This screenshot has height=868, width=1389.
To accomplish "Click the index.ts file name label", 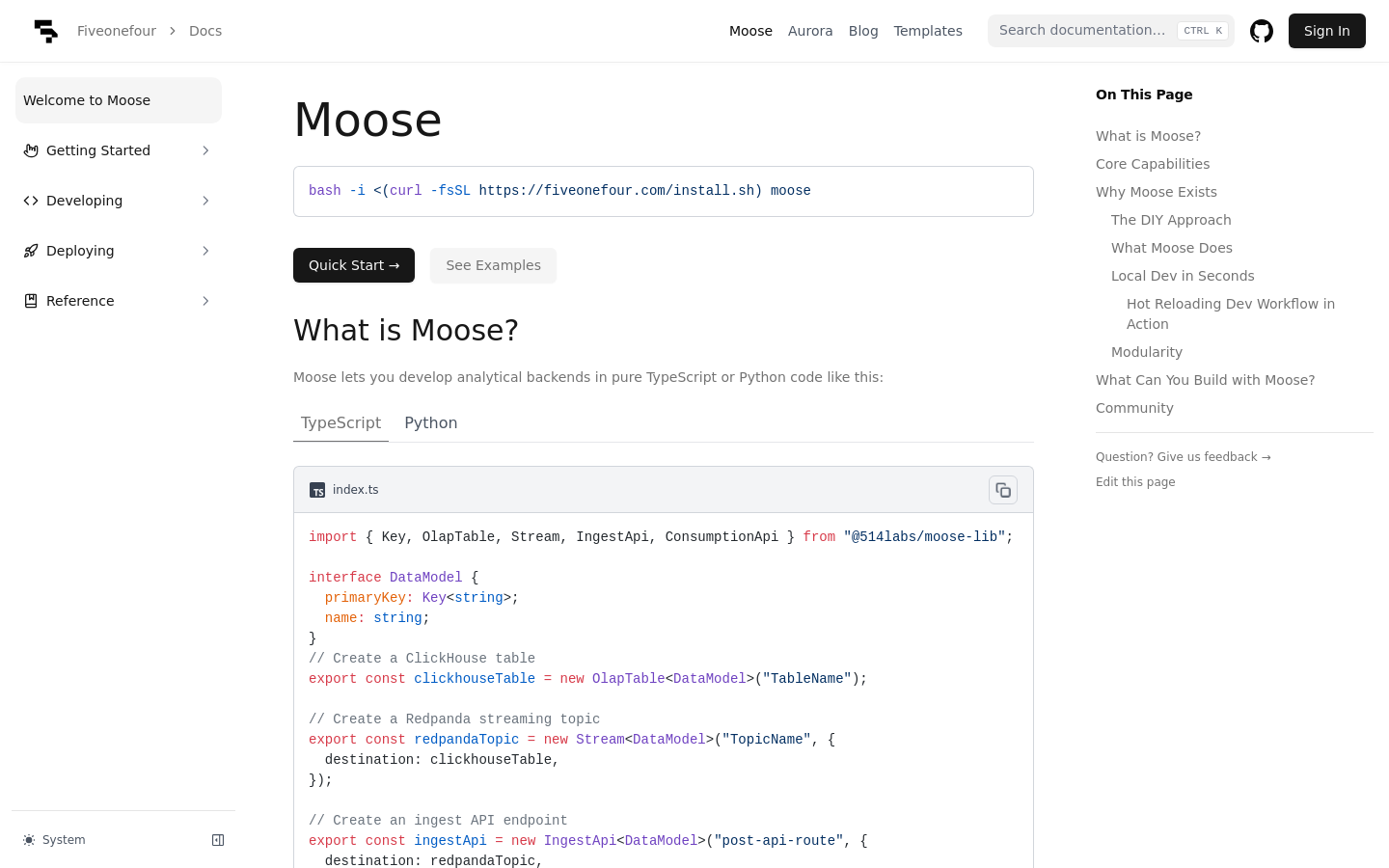I will coord(356,490).
